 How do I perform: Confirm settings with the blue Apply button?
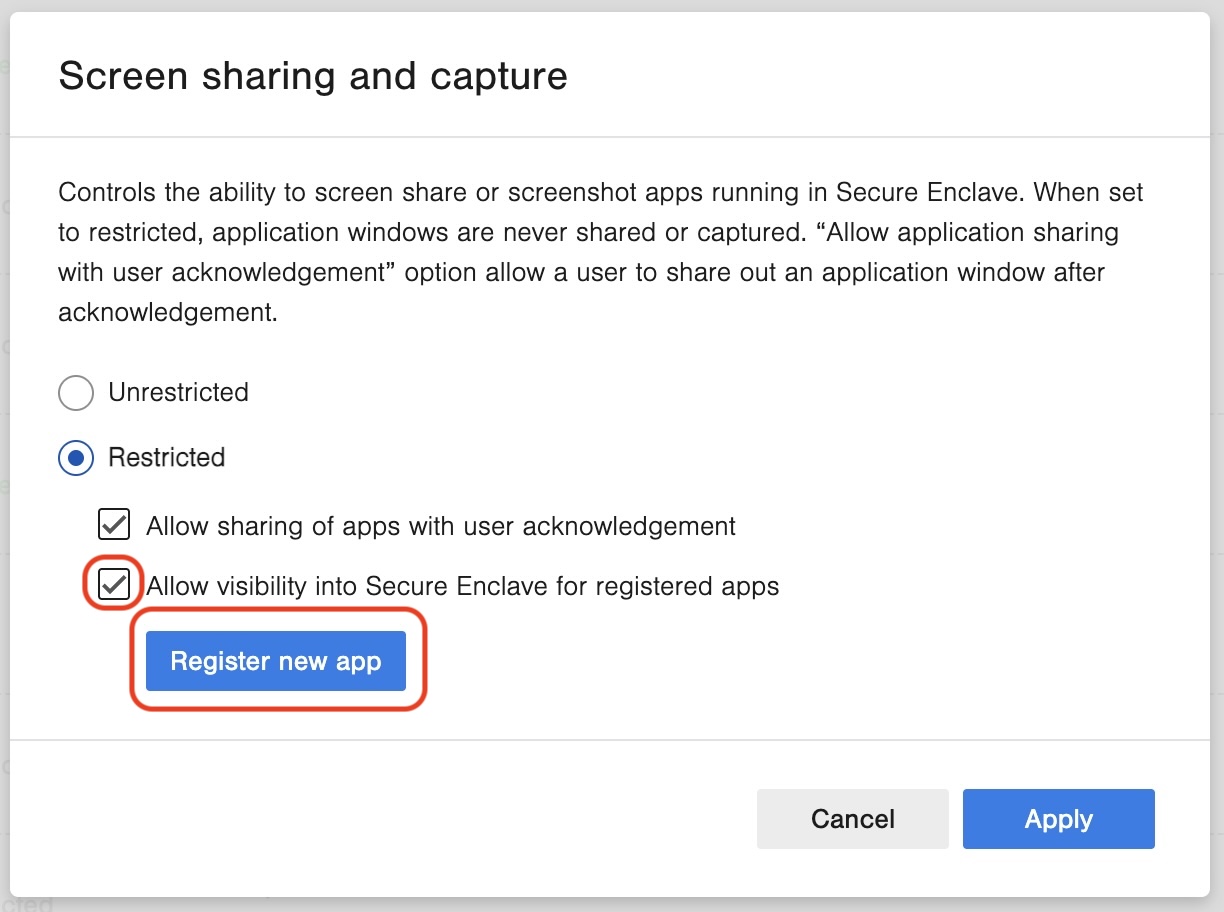click(1058, 818)
